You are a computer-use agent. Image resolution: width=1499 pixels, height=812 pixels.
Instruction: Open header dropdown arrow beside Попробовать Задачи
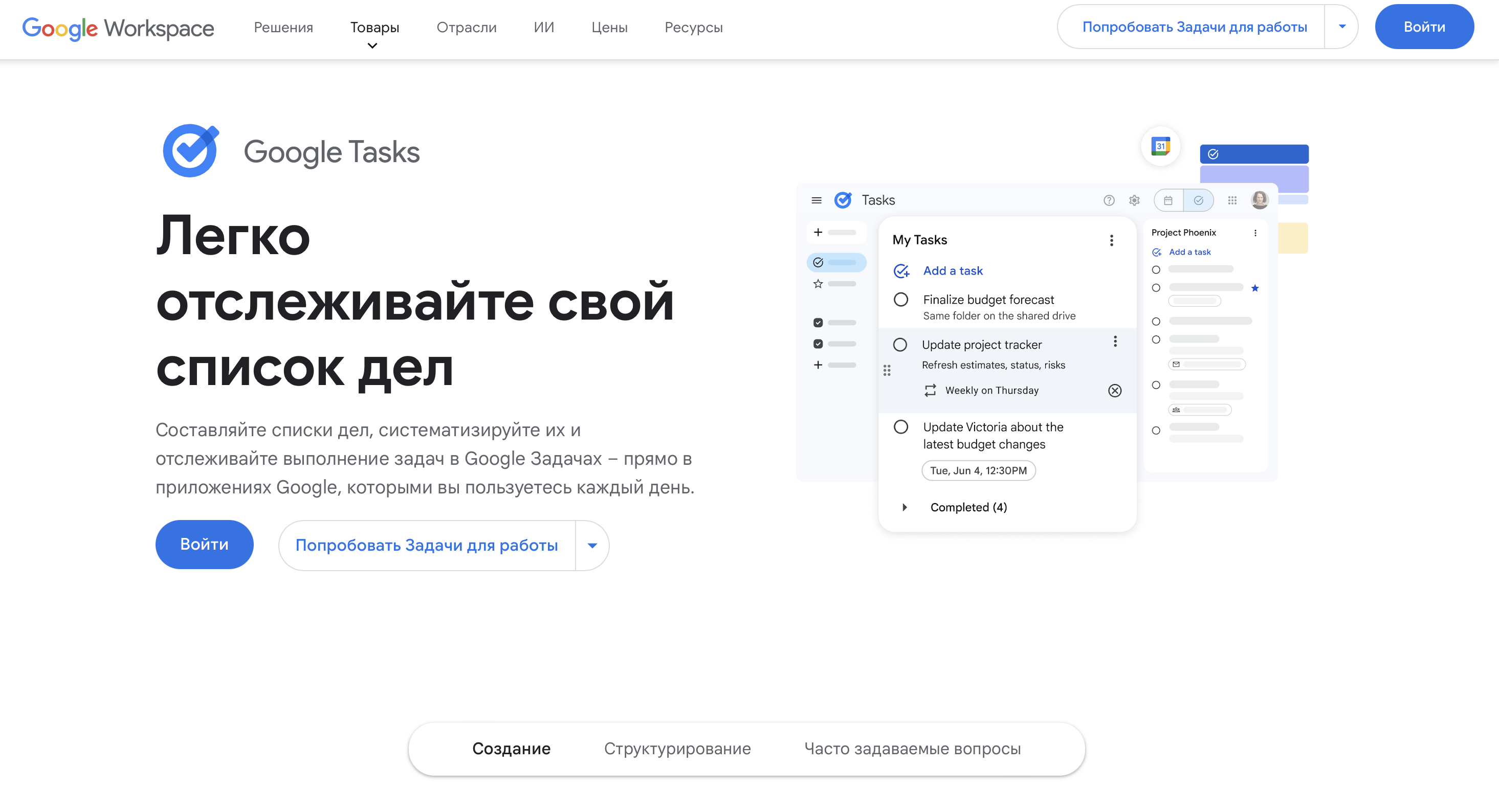click(1342, 27)
